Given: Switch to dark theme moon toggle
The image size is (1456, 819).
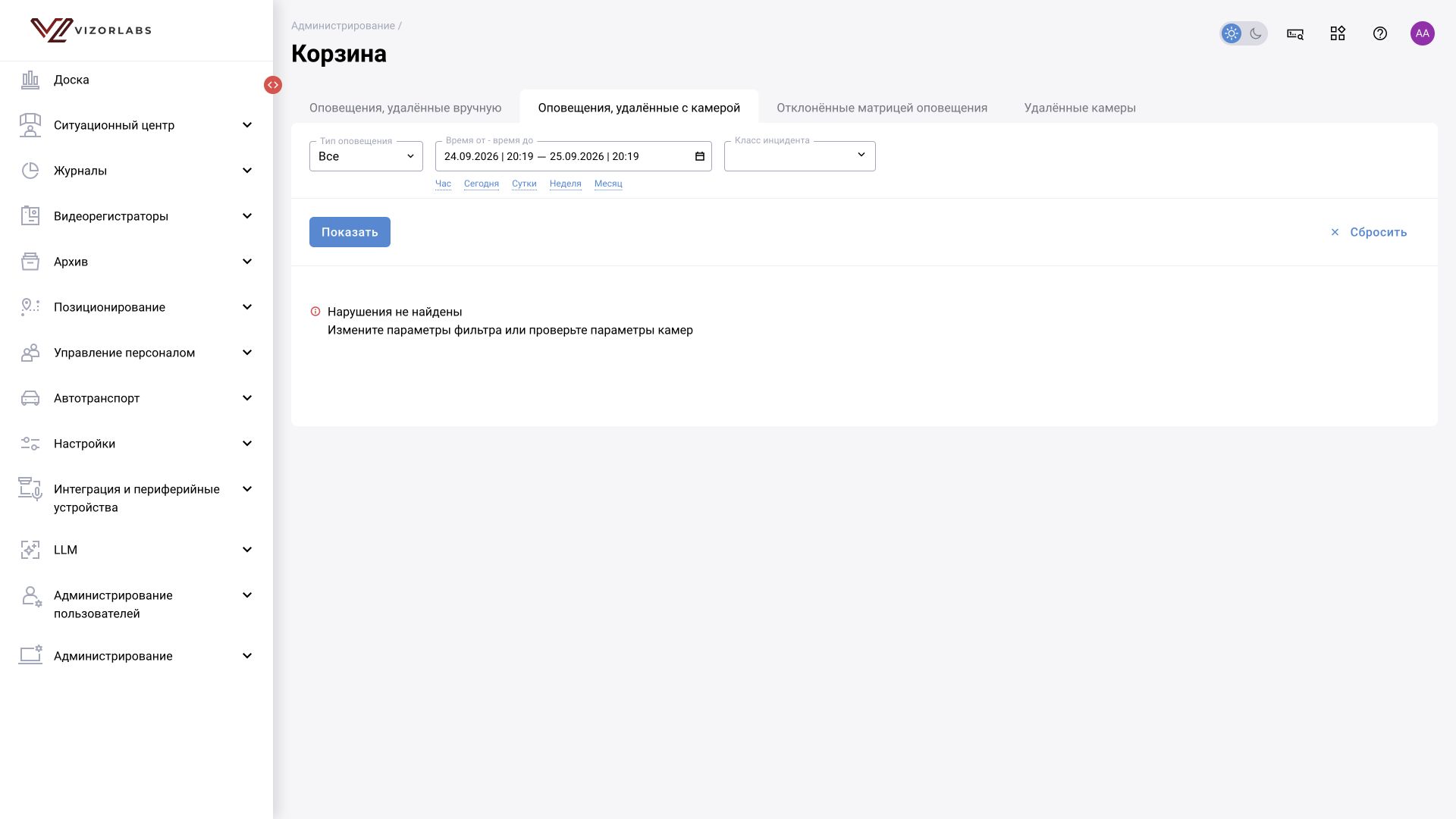Looking at the screenshot, I should click(x=1256, y=33).
